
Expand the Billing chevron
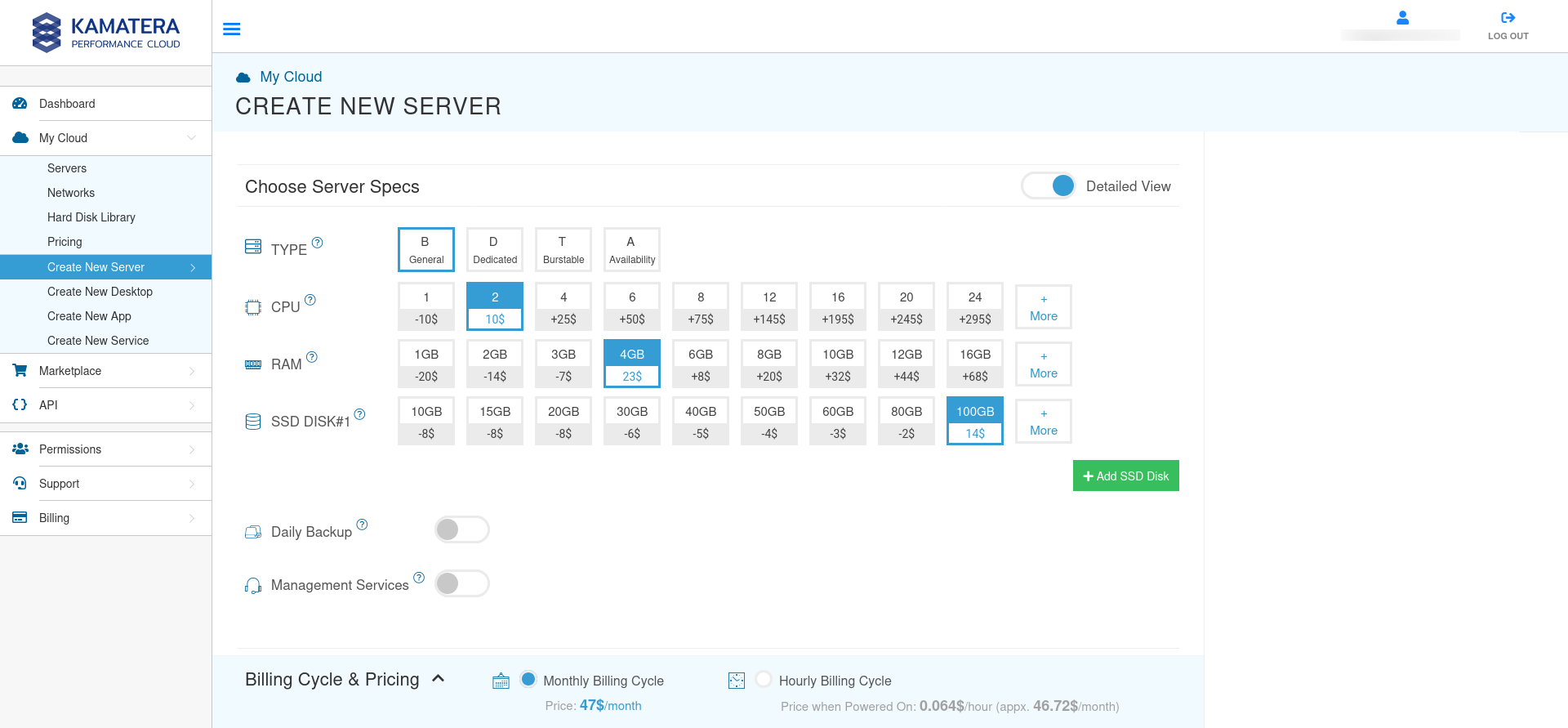[192, 518]
